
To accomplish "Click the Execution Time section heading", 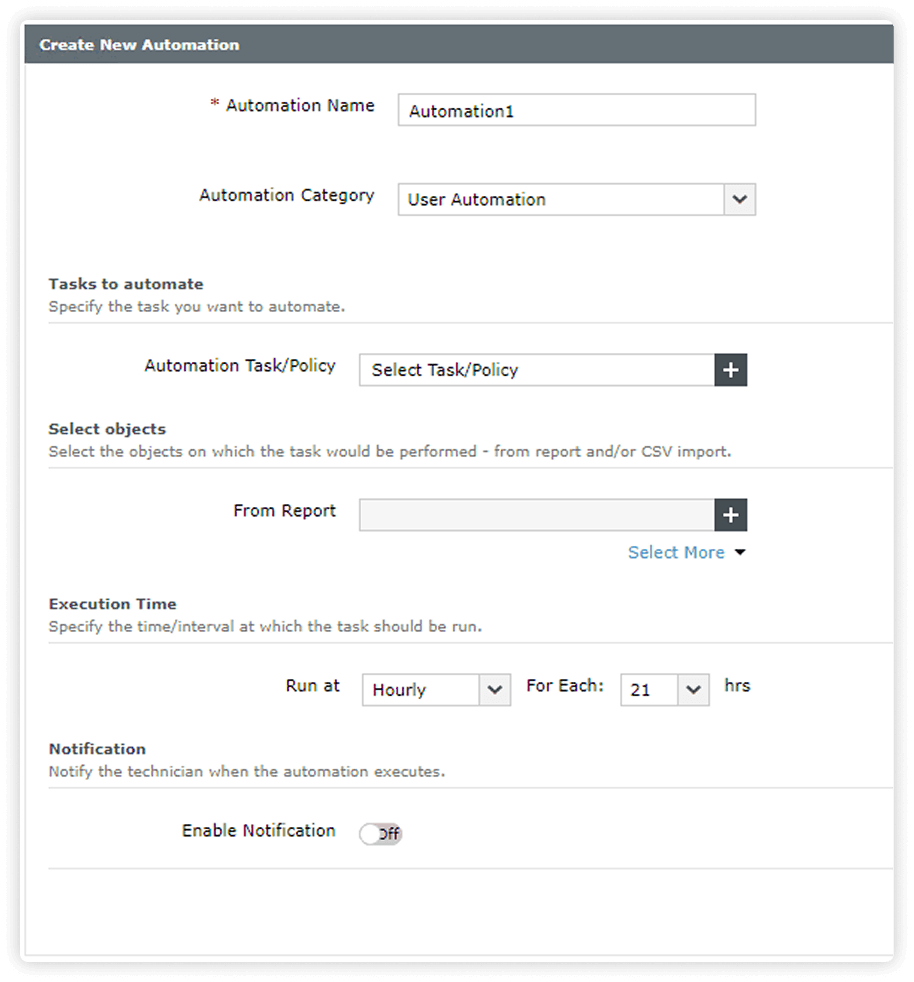I will tap(112, 604).
